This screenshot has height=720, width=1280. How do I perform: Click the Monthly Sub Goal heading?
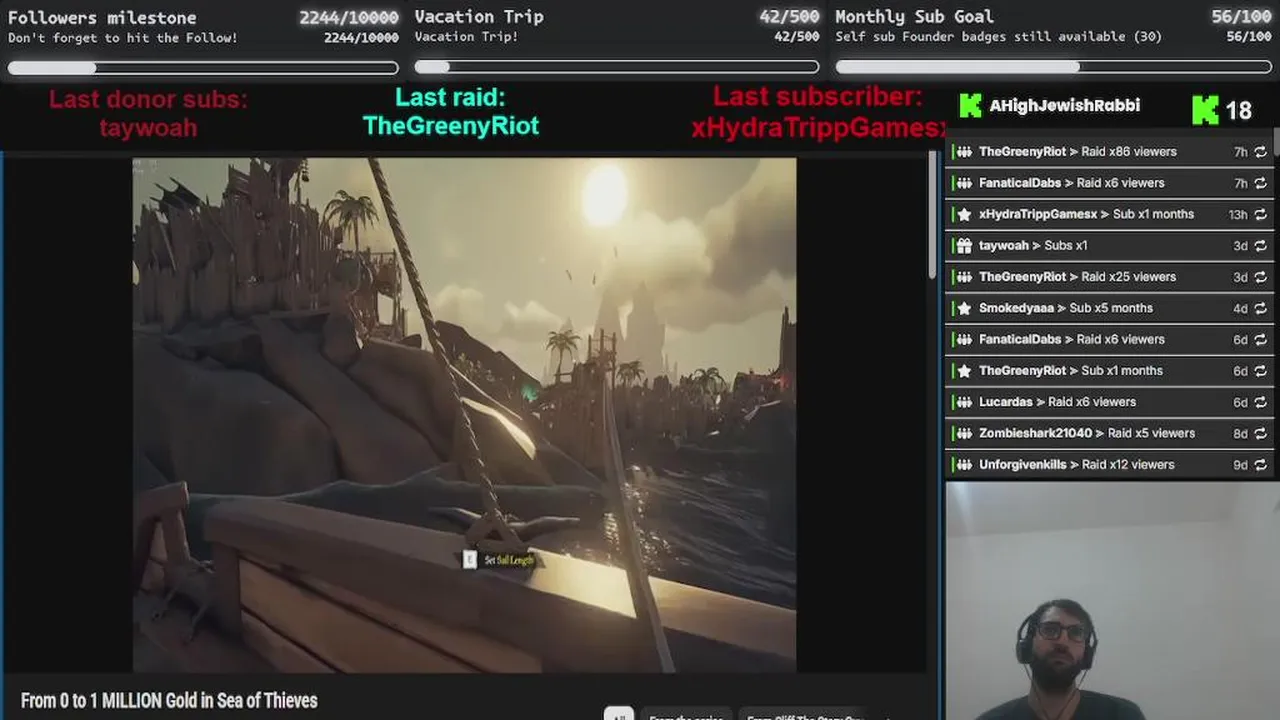[914, 16]
